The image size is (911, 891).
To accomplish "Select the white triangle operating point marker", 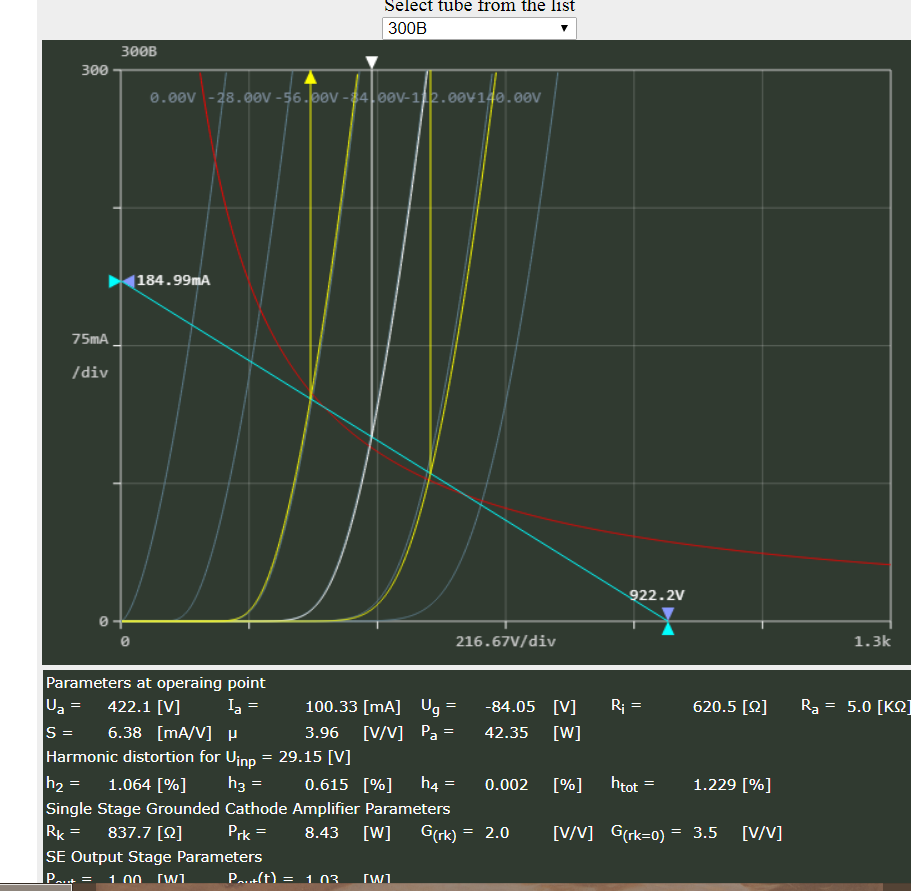I will [372, 62].
